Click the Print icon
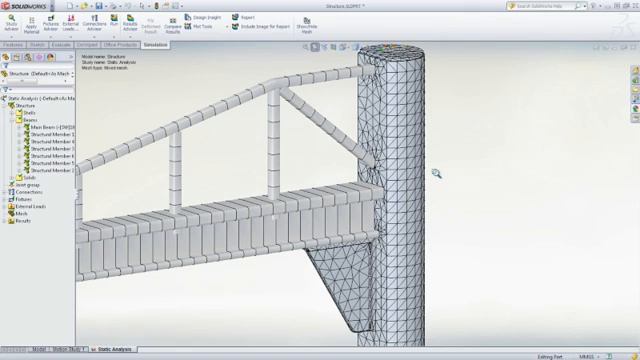The image size is (640, 360). [113, 6]
